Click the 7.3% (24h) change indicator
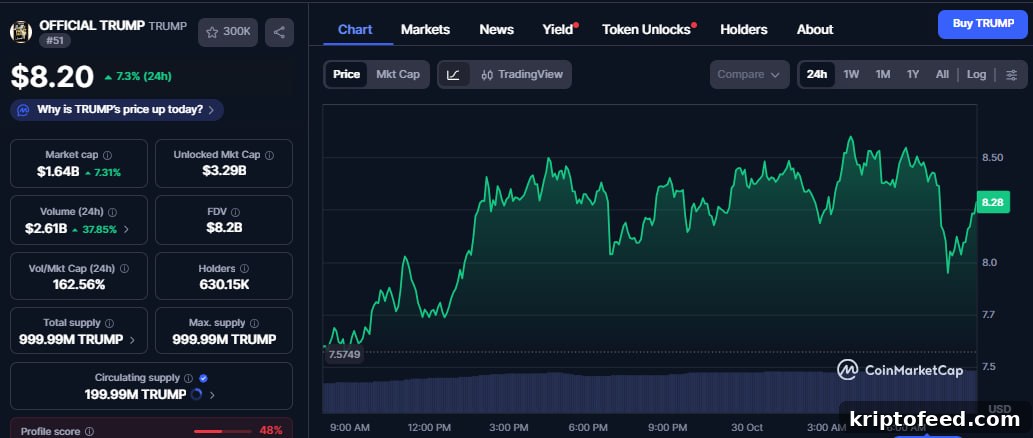 pyautogui.click(x=138, y=76)
